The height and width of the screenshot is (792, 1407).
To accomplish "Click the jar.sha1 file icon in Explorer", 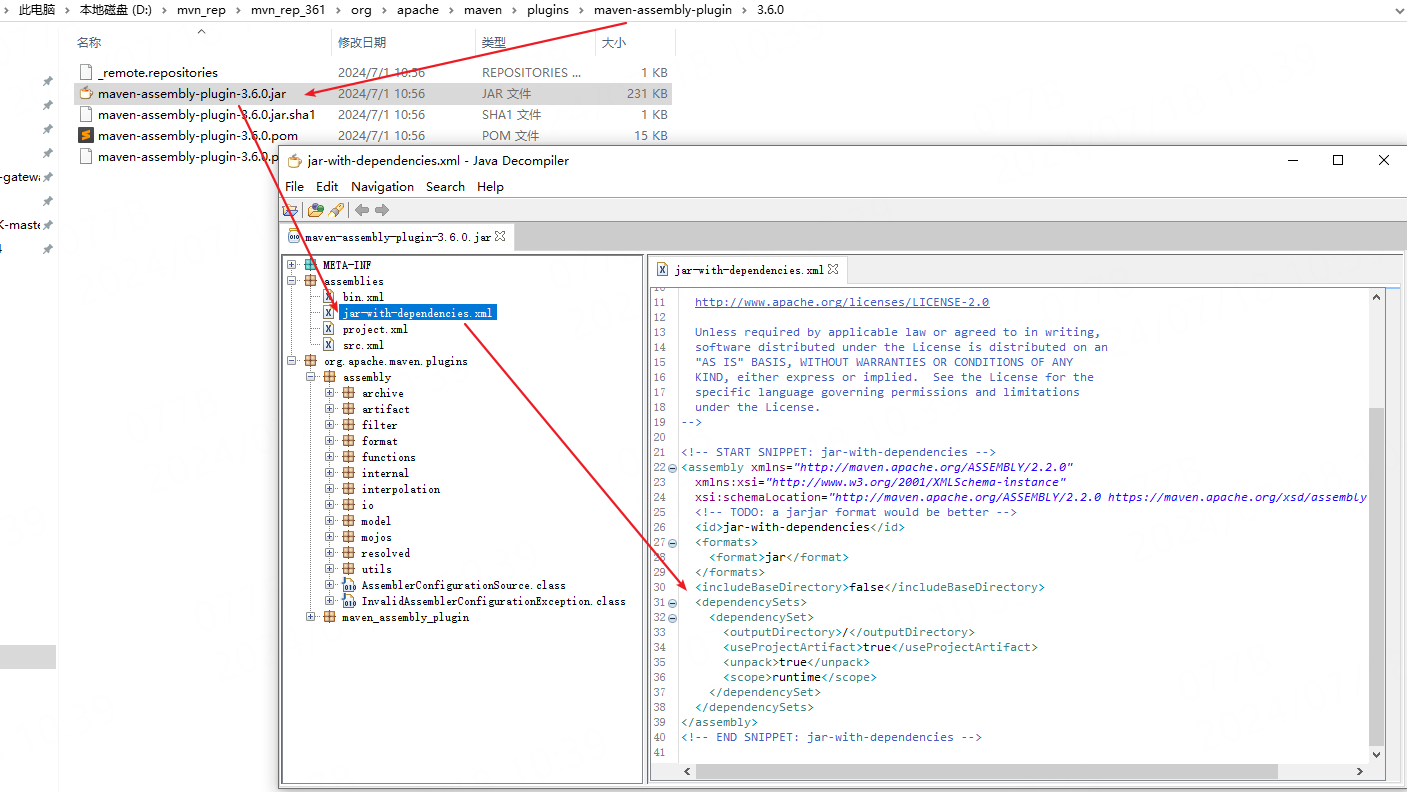I will (x=86, y=114).
